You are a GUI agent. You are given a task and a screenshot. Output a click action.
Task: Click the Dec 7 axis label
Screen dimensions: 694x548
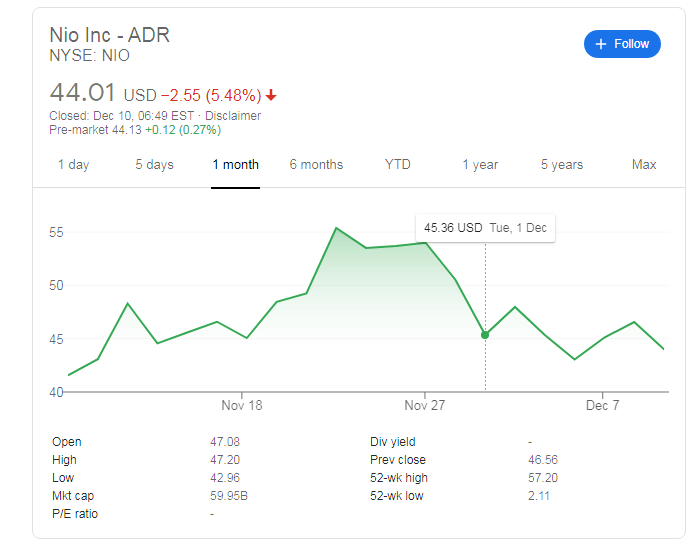(x=602, y=405)
